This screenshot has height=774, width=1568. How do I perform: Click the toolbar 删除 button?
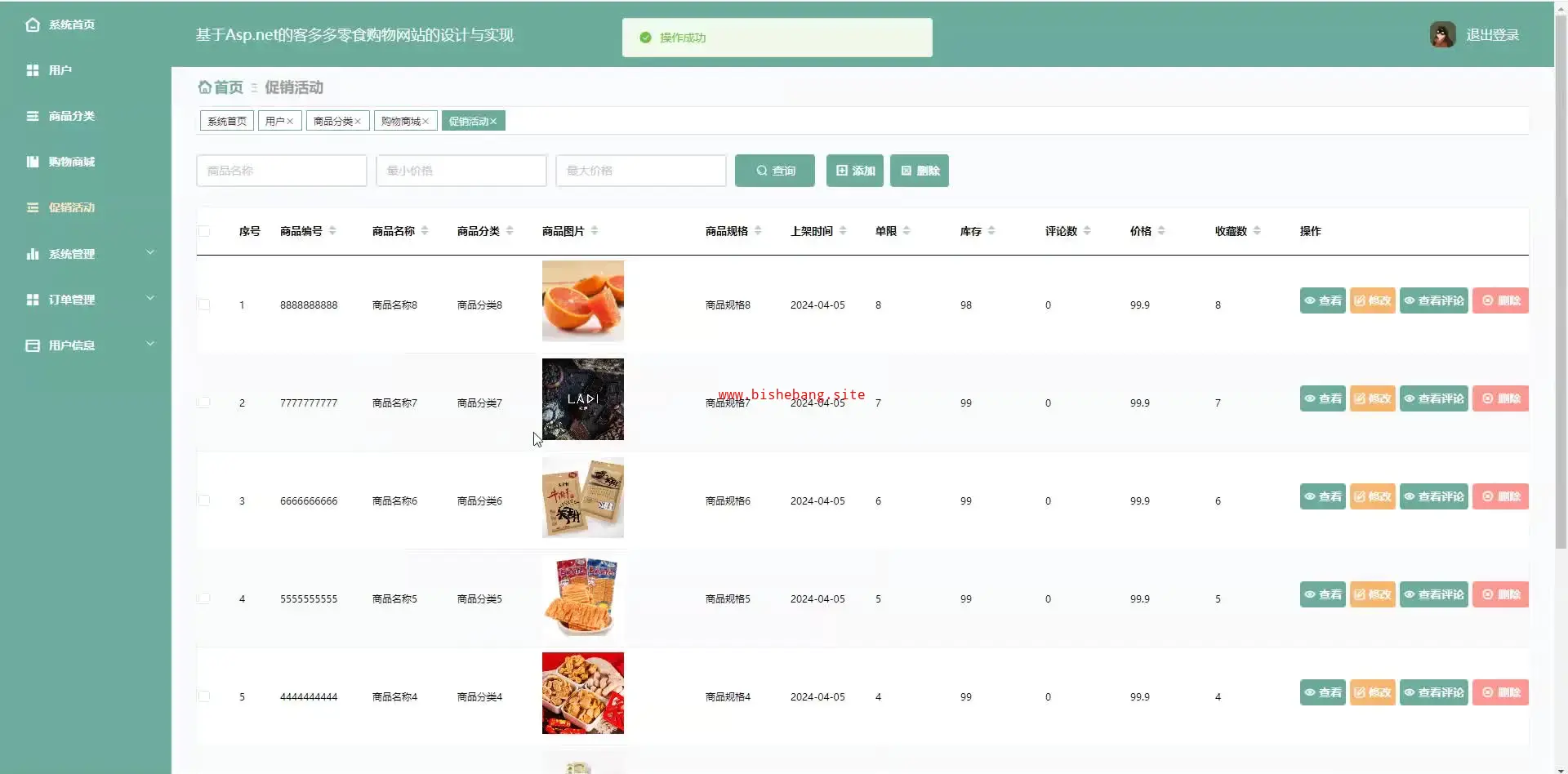[x=920, y=171]
